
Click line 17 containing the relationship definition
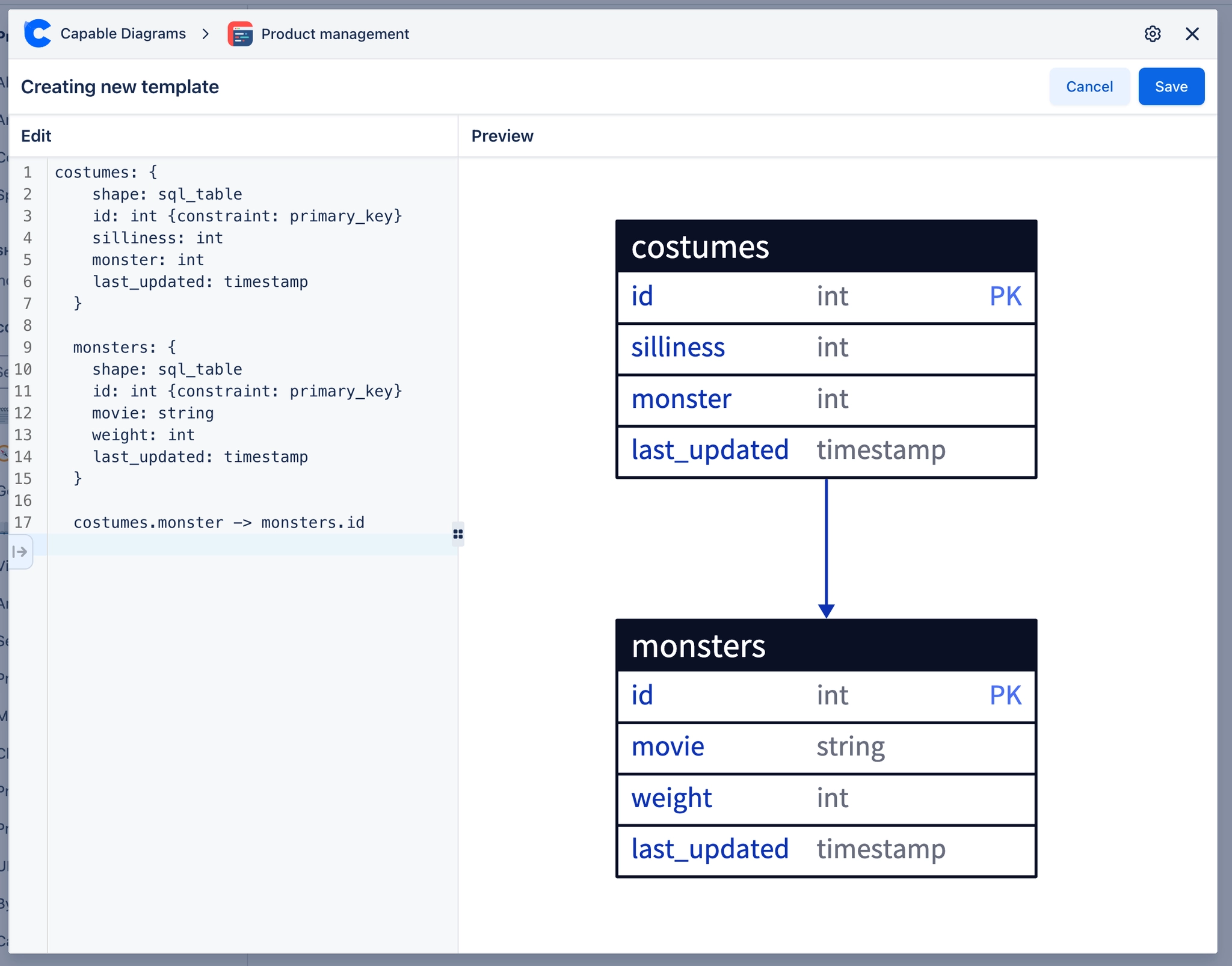pyautogui.click(x=219, y=523)
